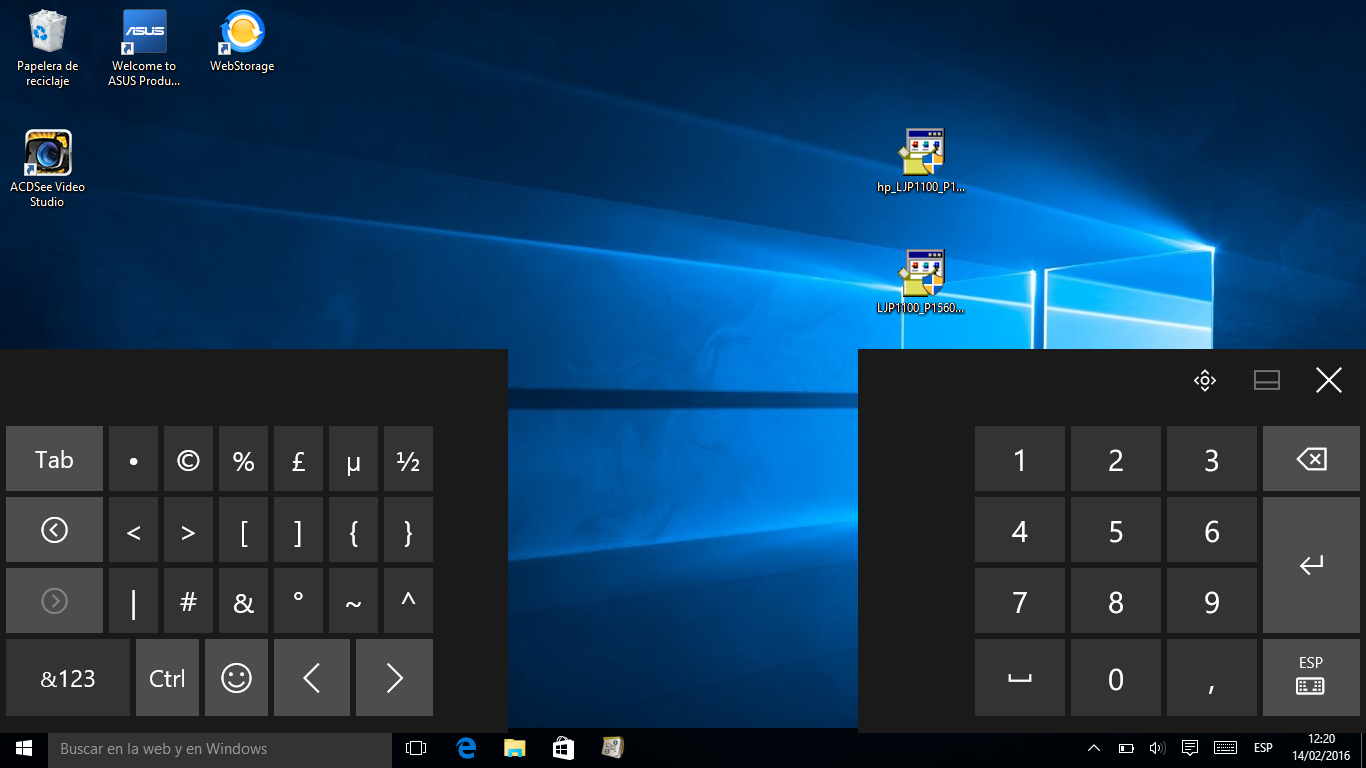Open WebStorage desktop shortcut
This screenshot has height=768, width=1366.
pyautogui.click(x=241, y=42)
